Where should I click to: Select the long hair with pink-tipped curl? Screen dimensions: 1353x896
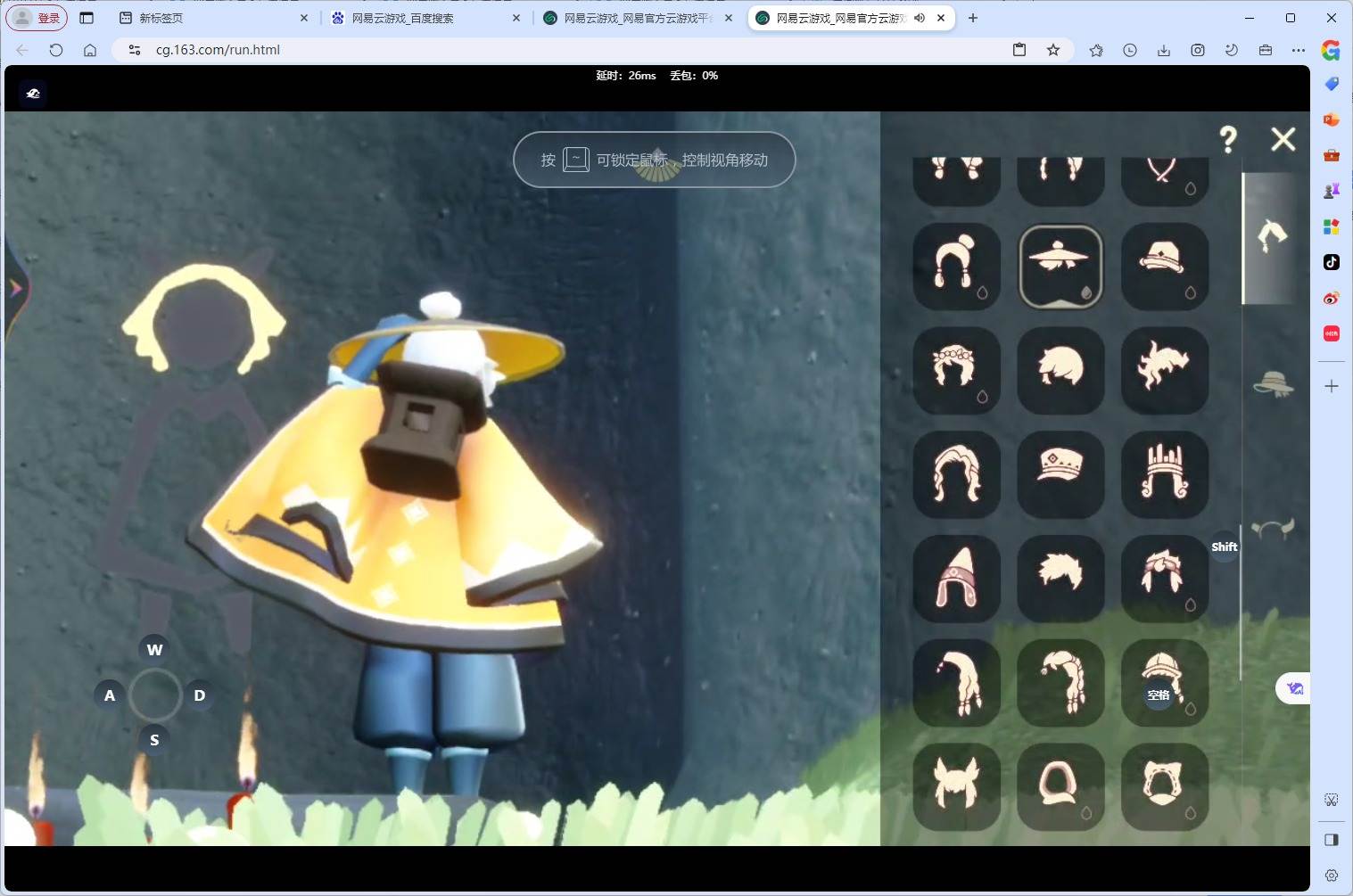957,683
